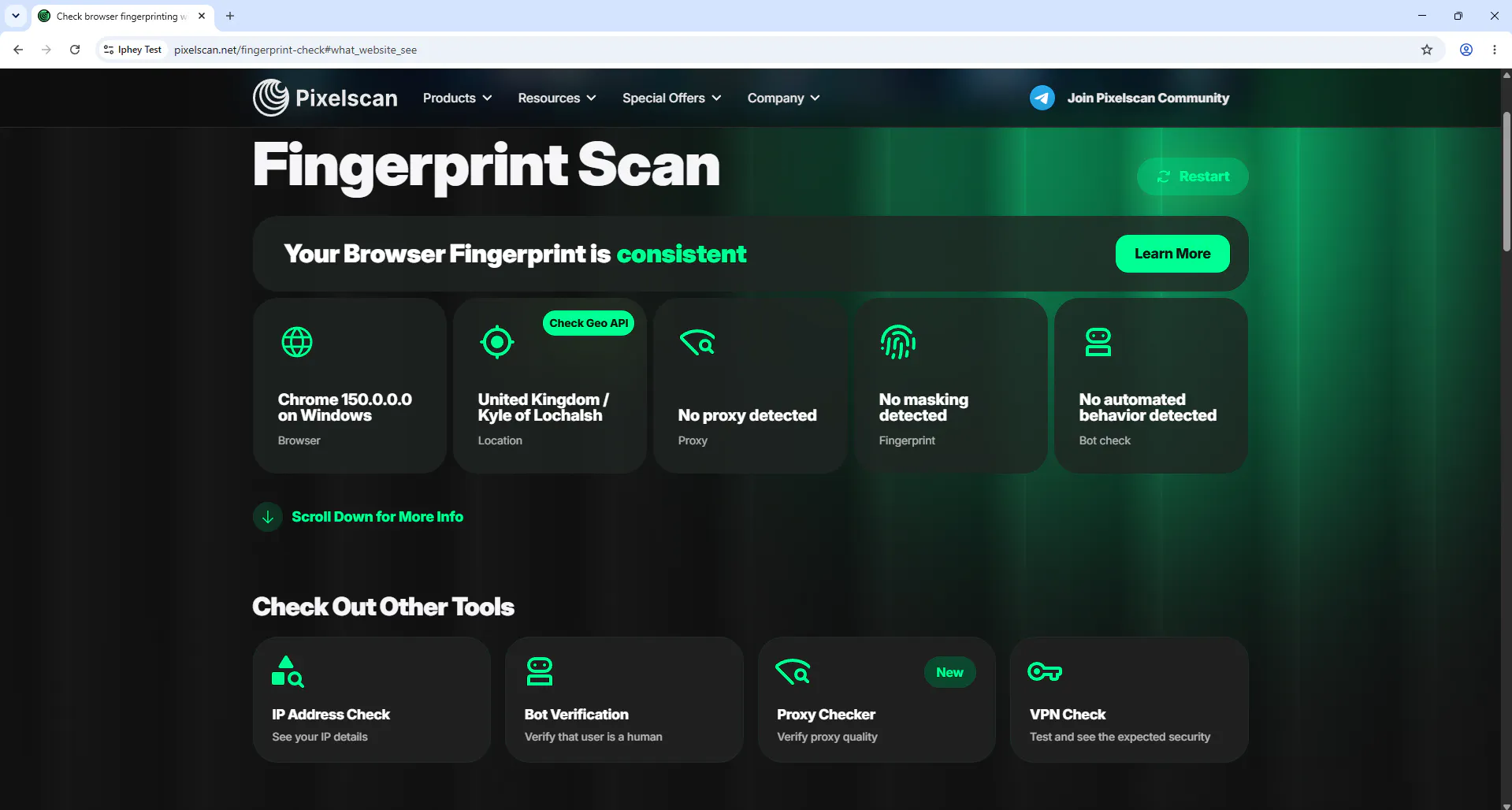Click the Proxy Checker eye icon
This screenshot has height=810, width=1512.
click(793, 671)
